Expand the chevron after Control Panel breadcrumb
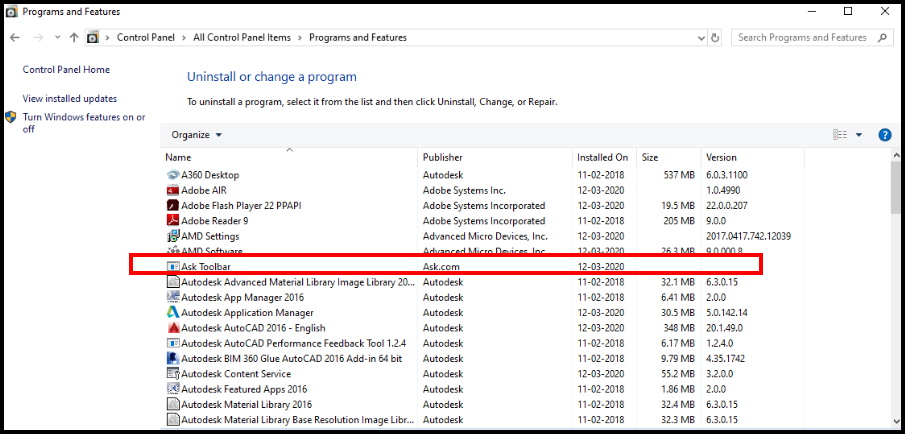This screenshot has height=434, width=905. tap(184, 38)
